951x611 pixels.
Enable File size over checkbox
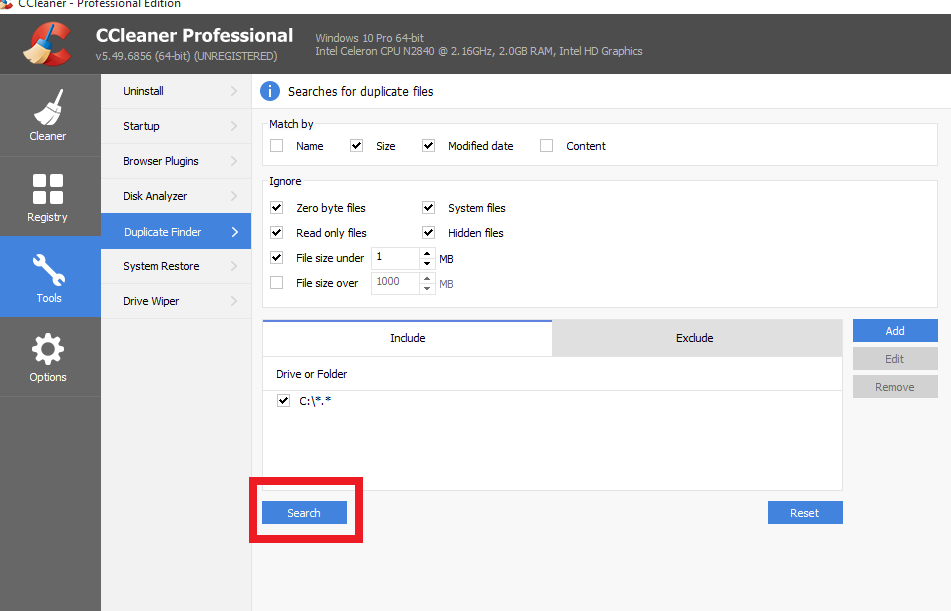(277, 283)
